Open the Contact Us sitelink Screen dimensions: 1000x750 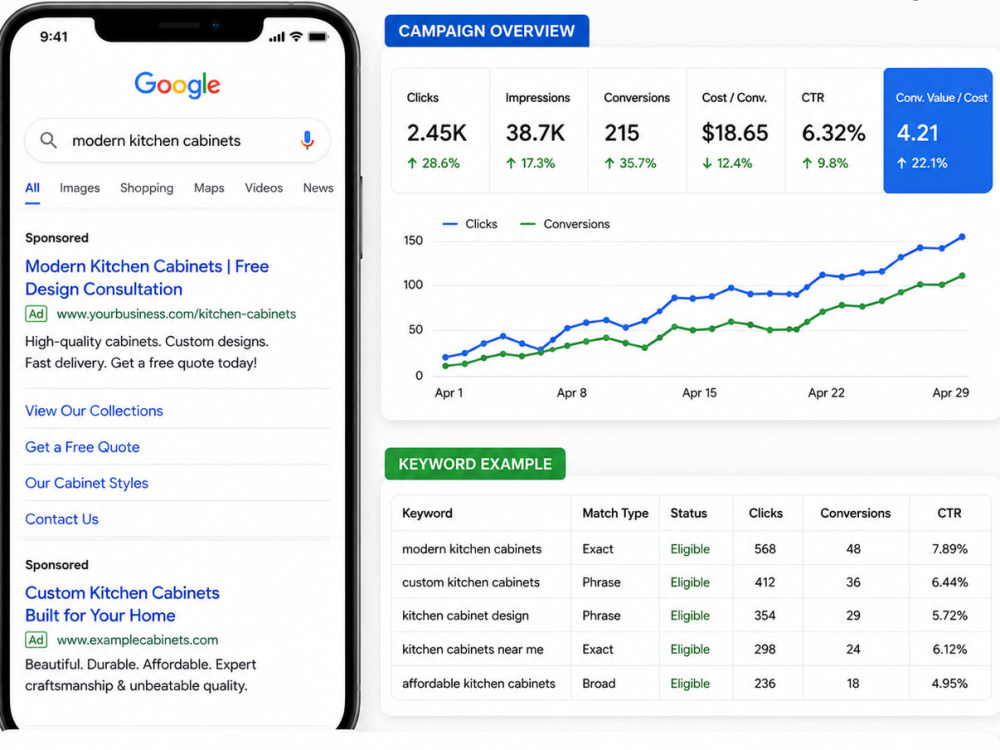click(x=62, y=519)
